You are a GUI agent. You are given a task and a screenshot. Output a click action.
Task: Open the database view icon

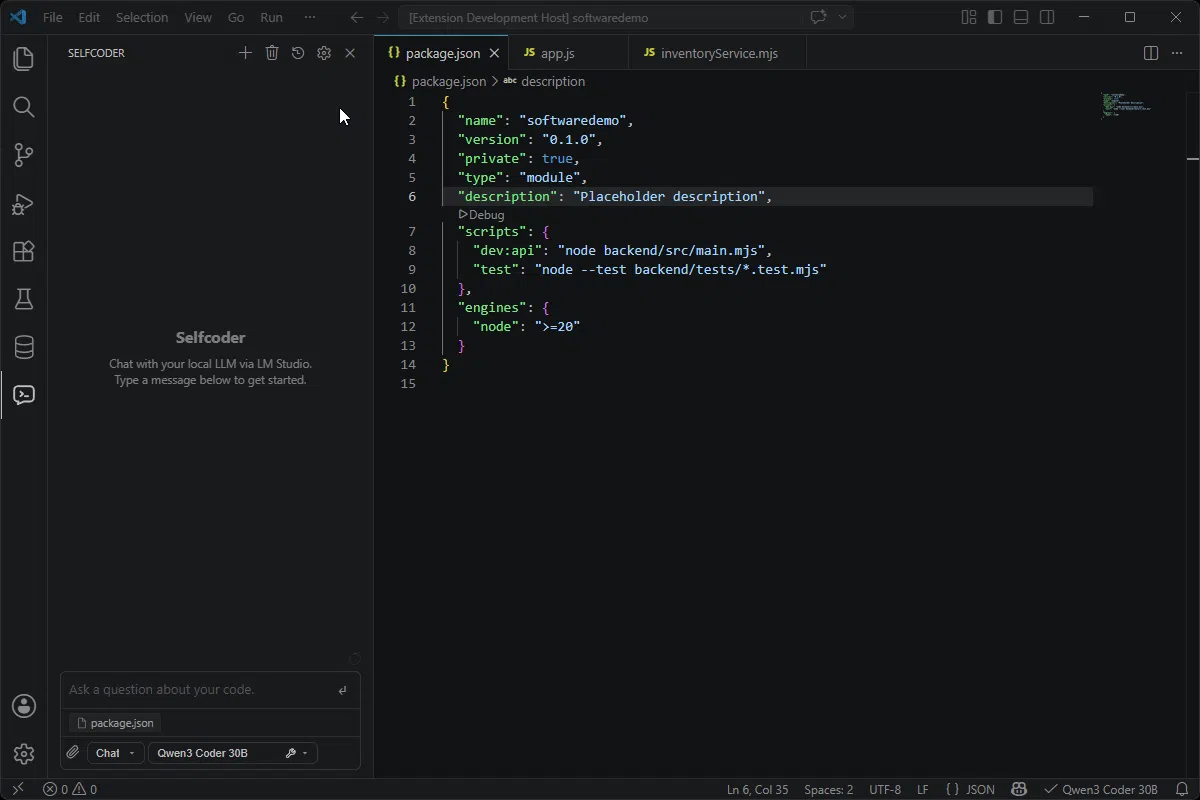tap(23, 347)
